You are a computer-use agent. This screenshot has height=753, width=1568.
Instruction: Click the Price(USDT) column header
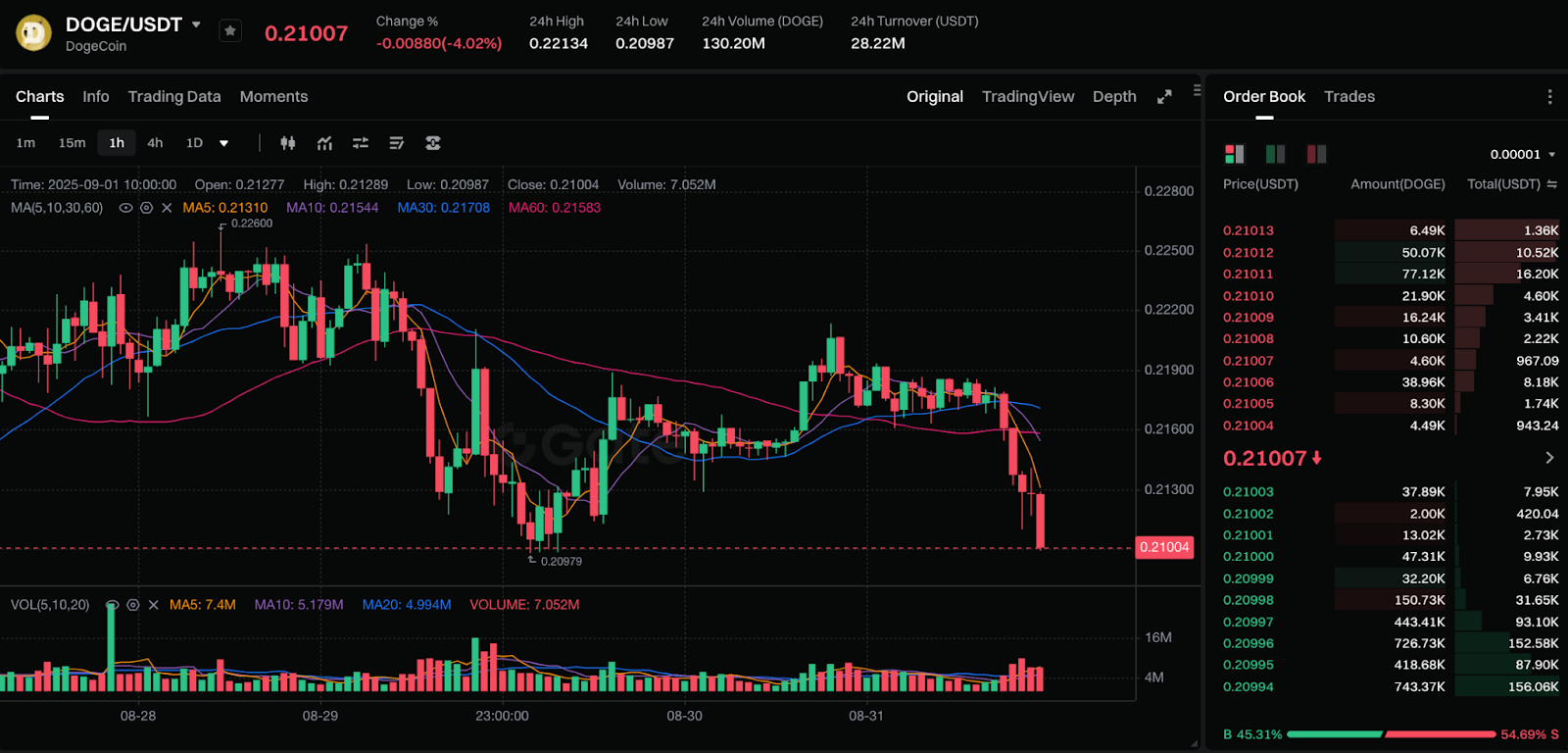pyautogui.click(x=1260, y=184)
